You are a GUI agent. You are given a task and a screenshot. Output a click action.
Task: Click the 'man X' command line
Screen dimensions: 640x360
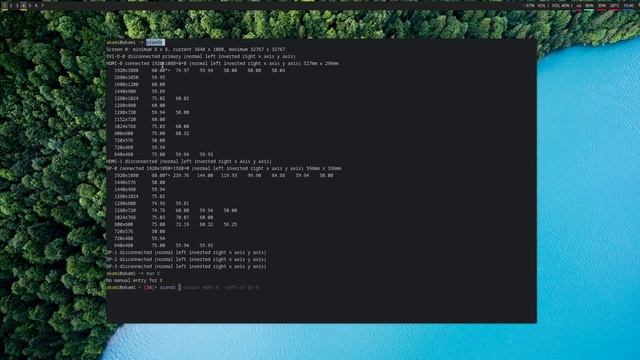[153, 273]
